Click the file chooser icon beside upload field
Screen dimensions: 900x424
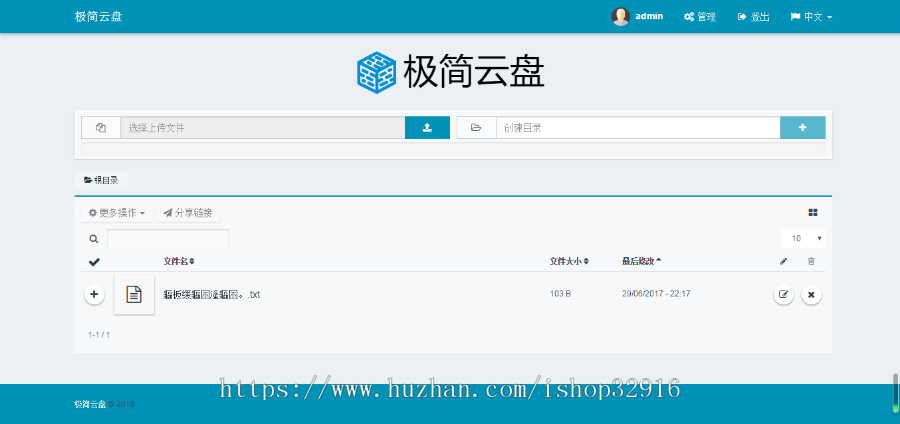(x=101, y=128)
